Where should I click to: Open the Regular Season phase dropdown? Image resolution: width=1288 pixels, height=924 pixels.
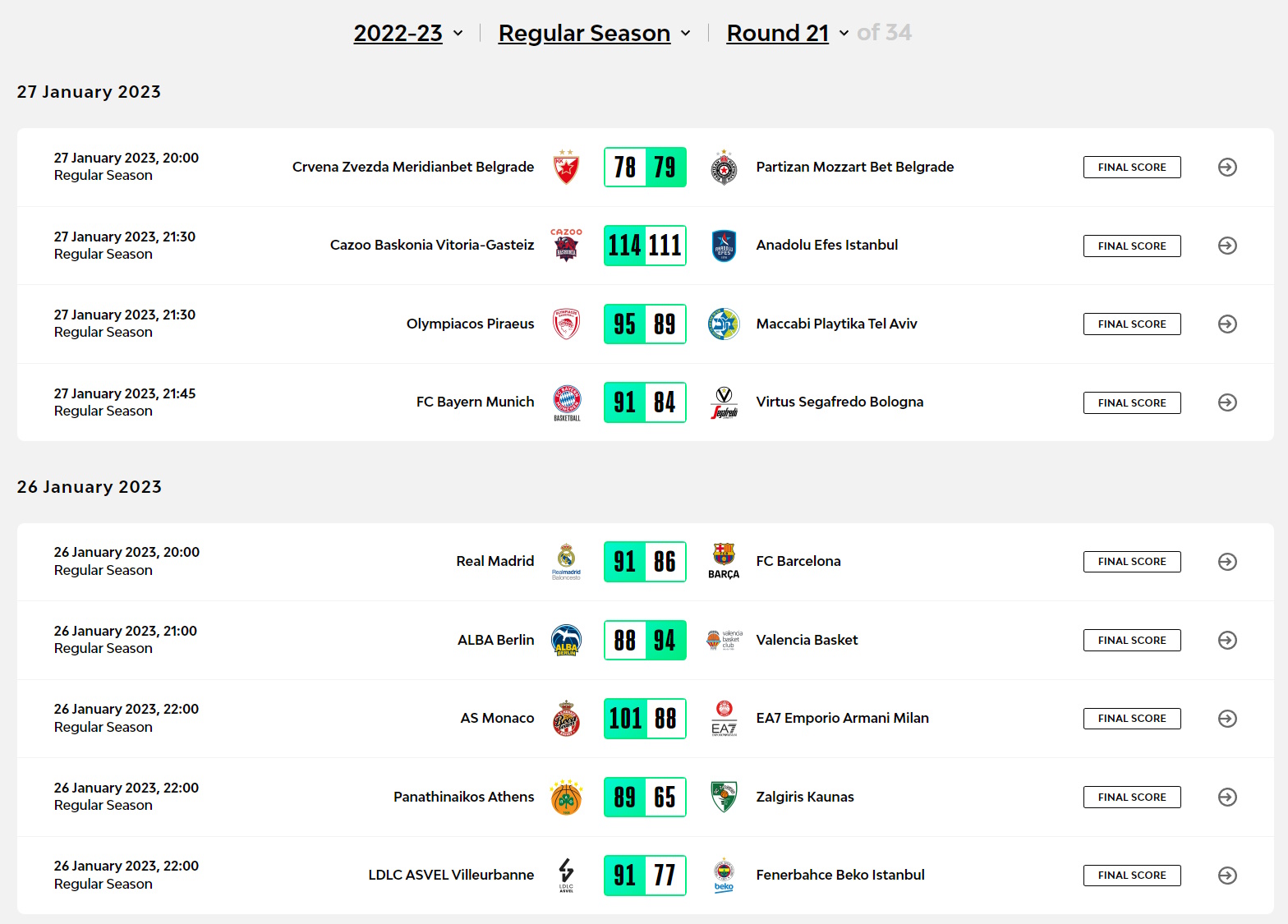(x=594, y=33)
